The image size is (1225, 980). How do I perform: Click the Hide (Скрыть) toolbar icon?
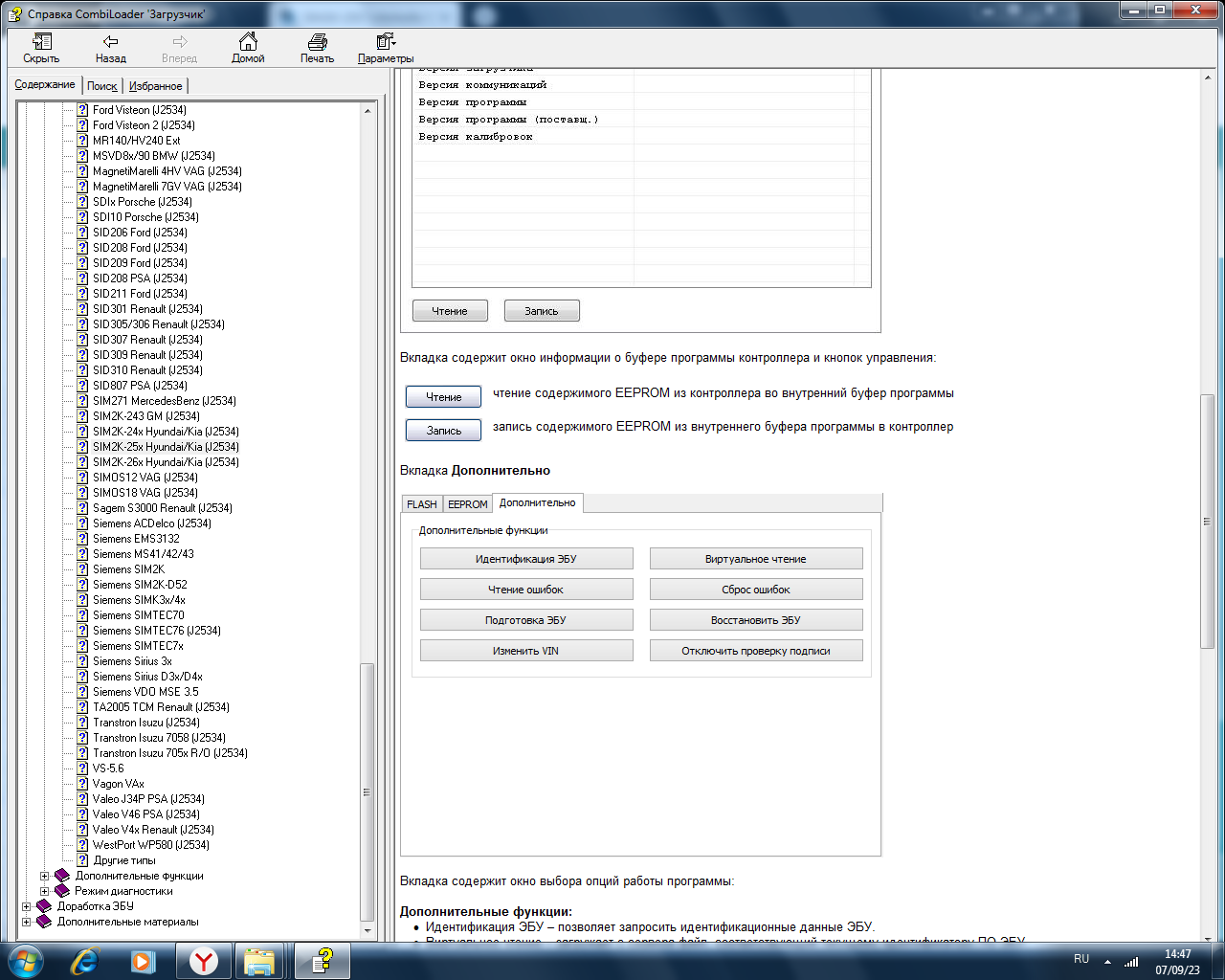(x=41, y=42)
